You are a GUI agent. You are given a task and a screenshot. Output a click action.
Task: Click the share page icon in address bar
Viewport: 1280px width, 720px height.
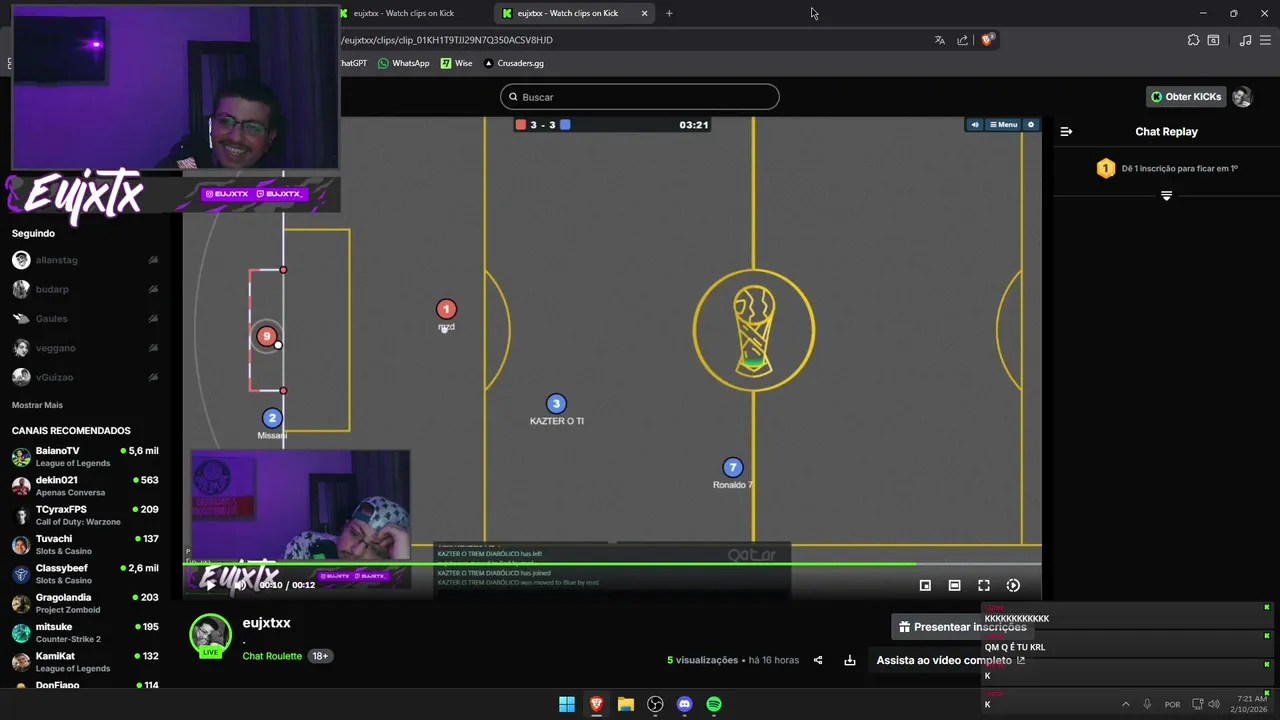tap(963, 40)
